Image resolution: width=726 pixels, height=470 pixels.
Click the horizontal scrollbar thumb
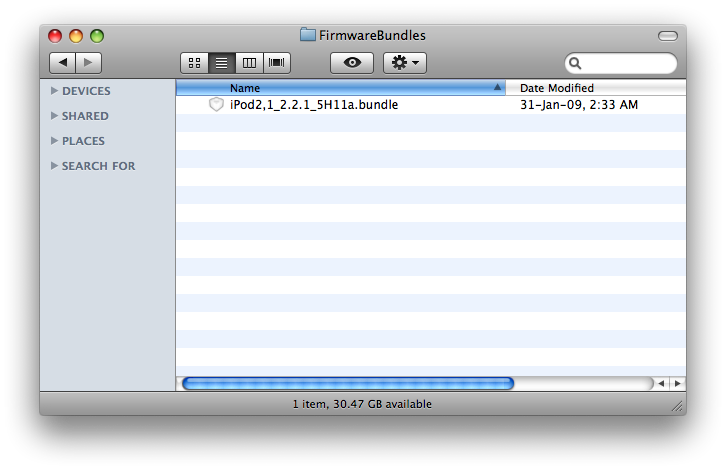click(348, 383)
